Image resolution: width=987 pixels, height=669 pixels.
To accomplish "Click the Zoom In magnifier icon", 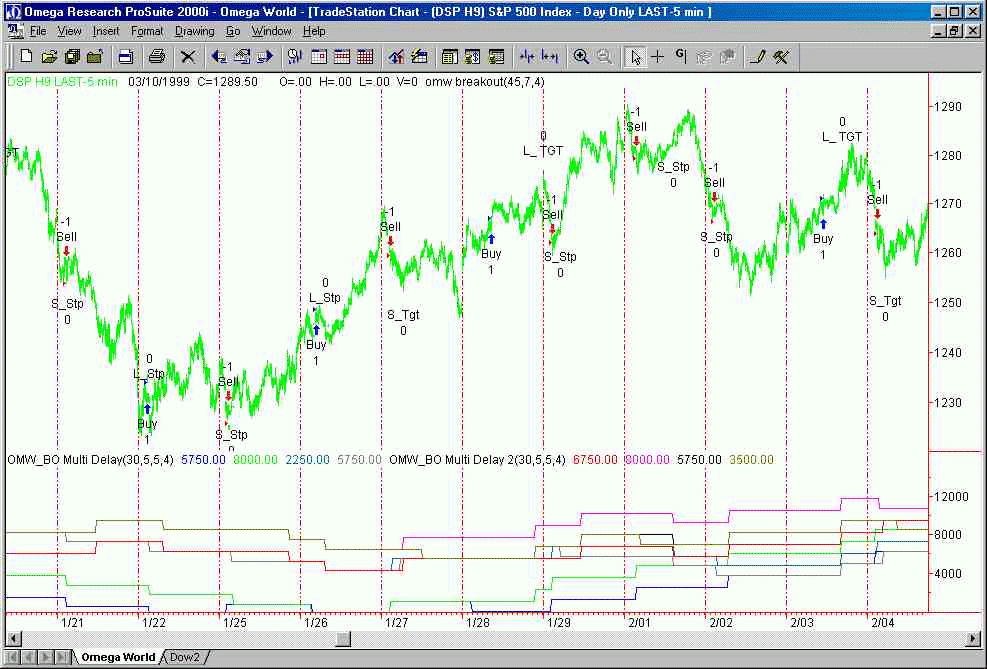I will pos(581,57).
